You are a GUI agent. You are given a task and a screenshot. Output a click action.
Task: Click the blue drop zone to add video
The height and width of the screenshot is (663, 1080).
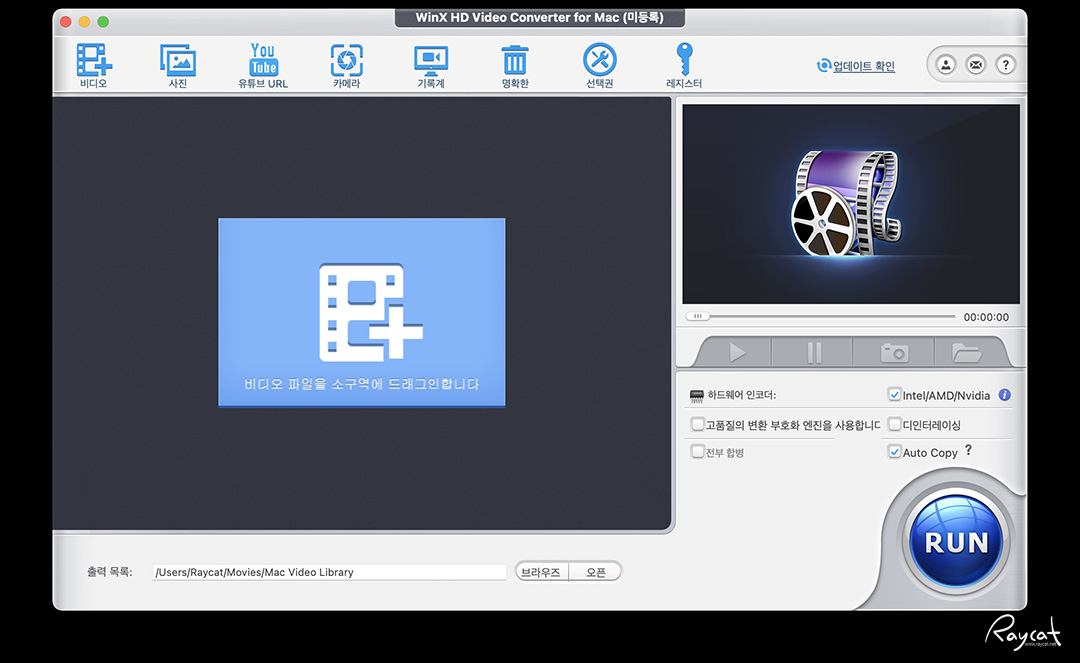tap(362, 313)
